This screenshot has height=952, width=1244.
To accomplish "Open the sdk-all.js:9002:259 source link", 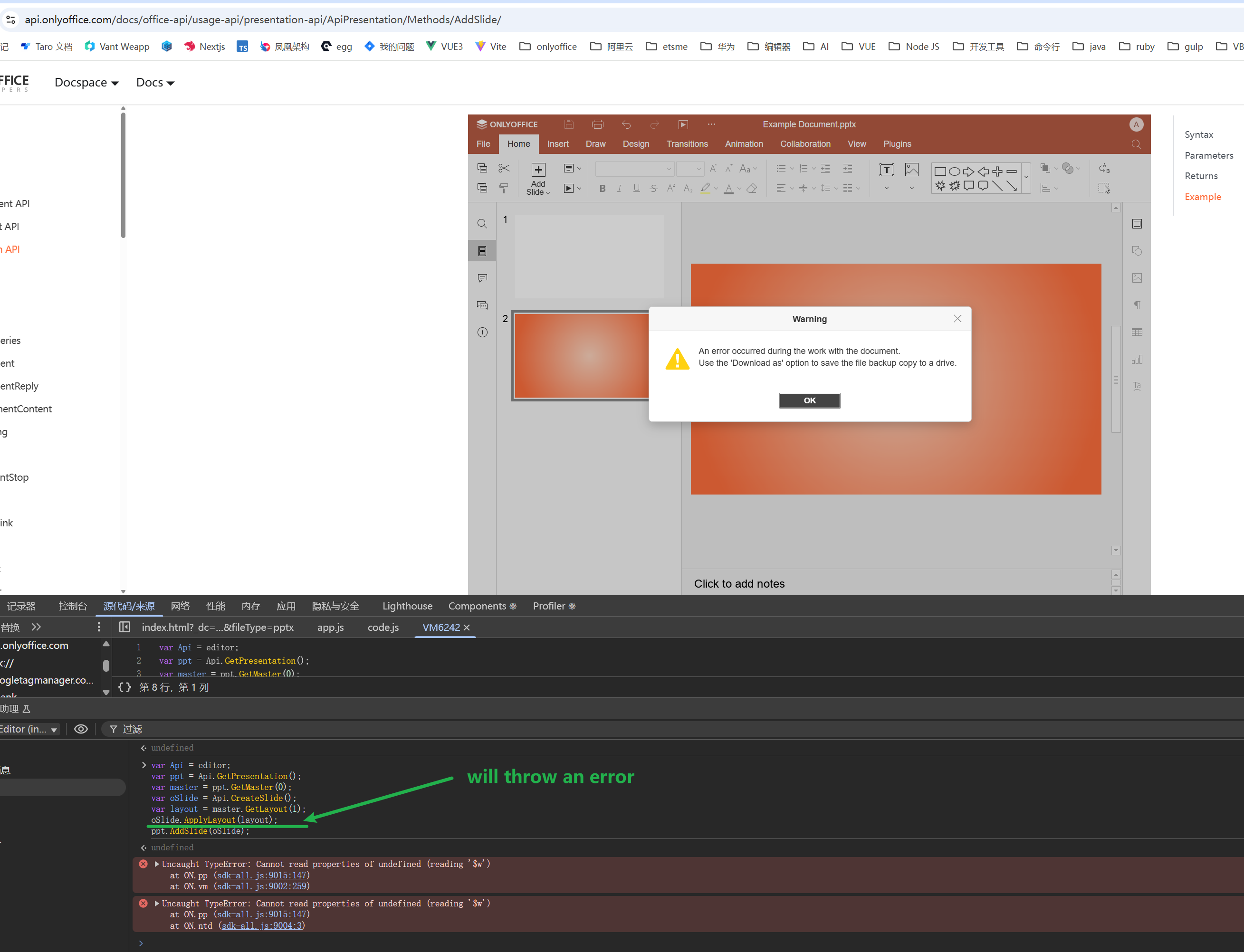I will point(262,886).
